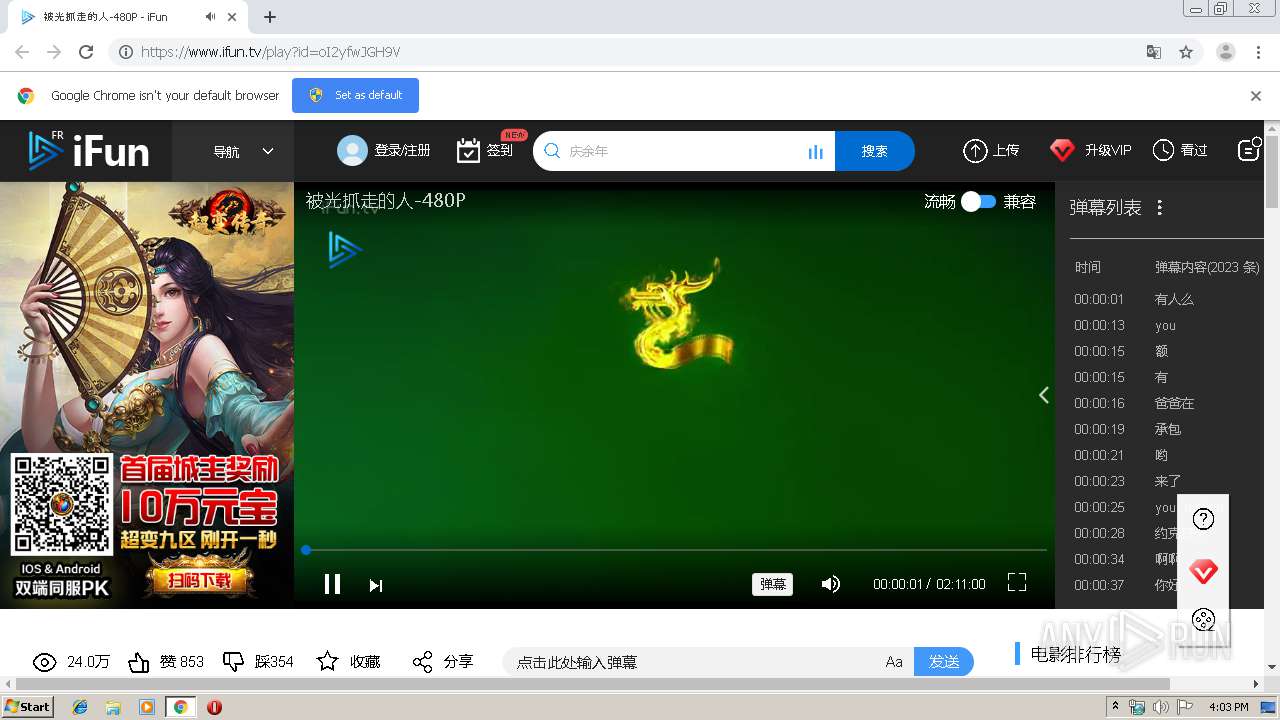Screen dimensions: 1280x720
Task: Toggle the 流畅/兼容 playback mode switch
Action: (979, 201)
